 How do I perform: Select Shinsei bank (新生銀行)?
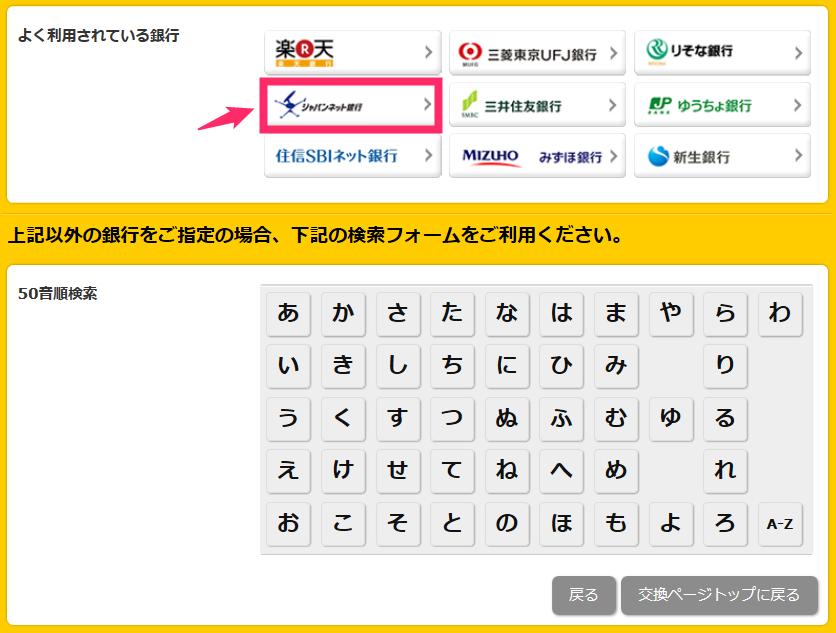722,156
